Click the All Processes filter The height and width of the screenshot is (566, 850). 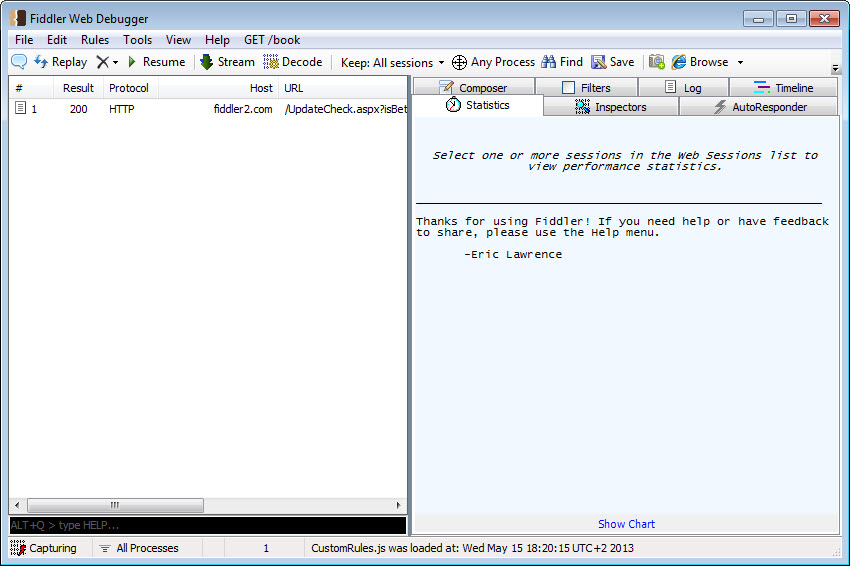[139, 548]
